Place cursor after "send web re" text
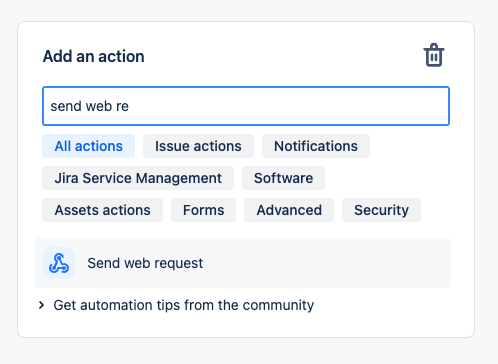Screen dimensions: 498x364 (x=130, y=106)
